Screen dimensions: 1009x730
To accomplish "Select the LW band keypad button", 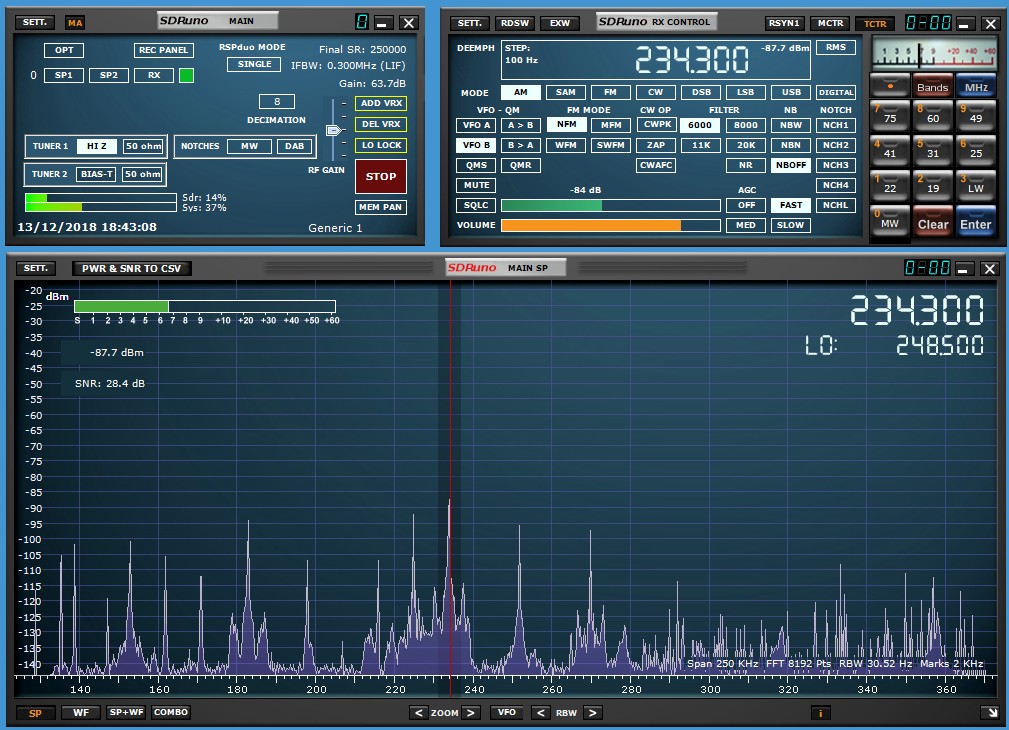I will click(976, 185).
